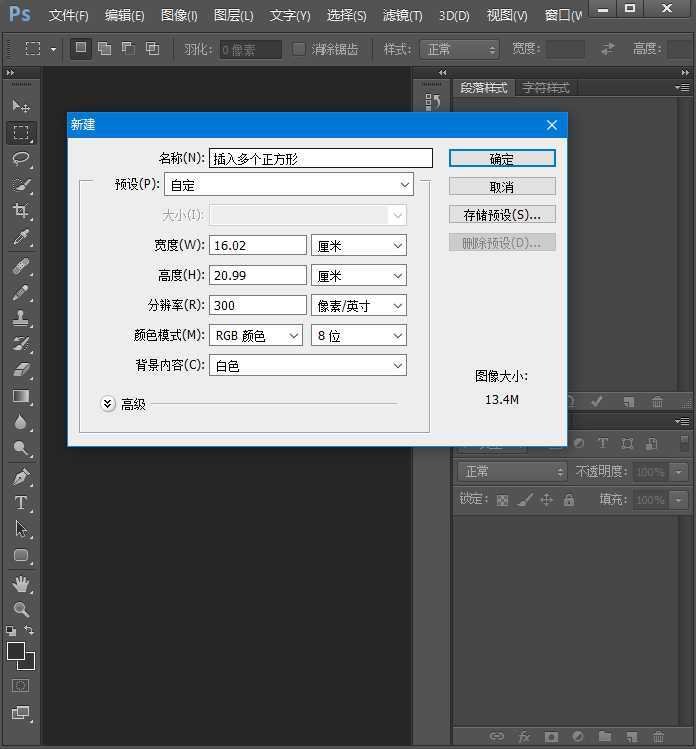Switch to the 字符样式 tab
This screenshot has height=749, width=696.
coord(545,88)
